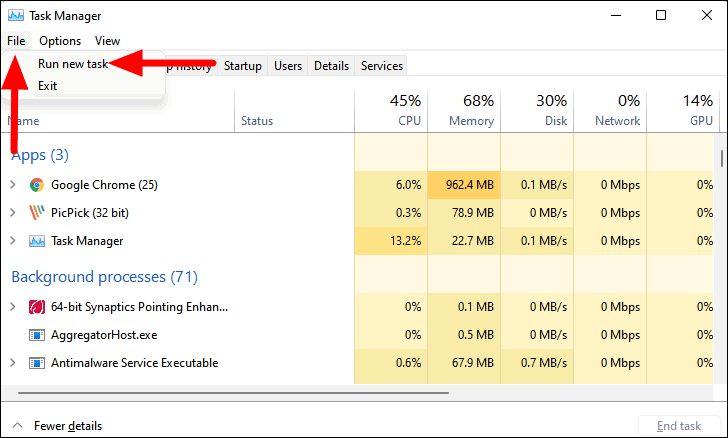
Task: Sort by the Disk column header
Action: [537, 111]
